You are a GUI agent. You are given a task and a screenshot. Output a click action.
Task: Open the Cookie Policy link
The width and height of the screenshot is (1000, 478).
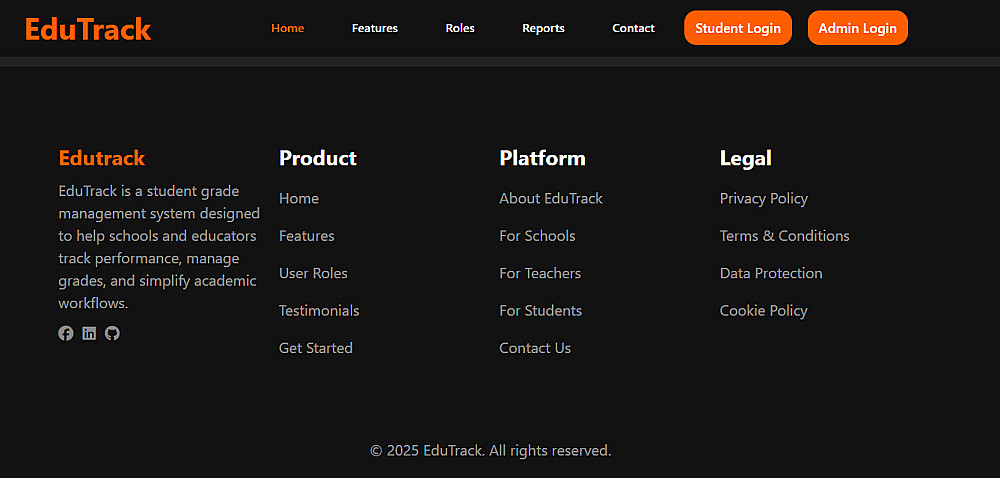(763, 311)
